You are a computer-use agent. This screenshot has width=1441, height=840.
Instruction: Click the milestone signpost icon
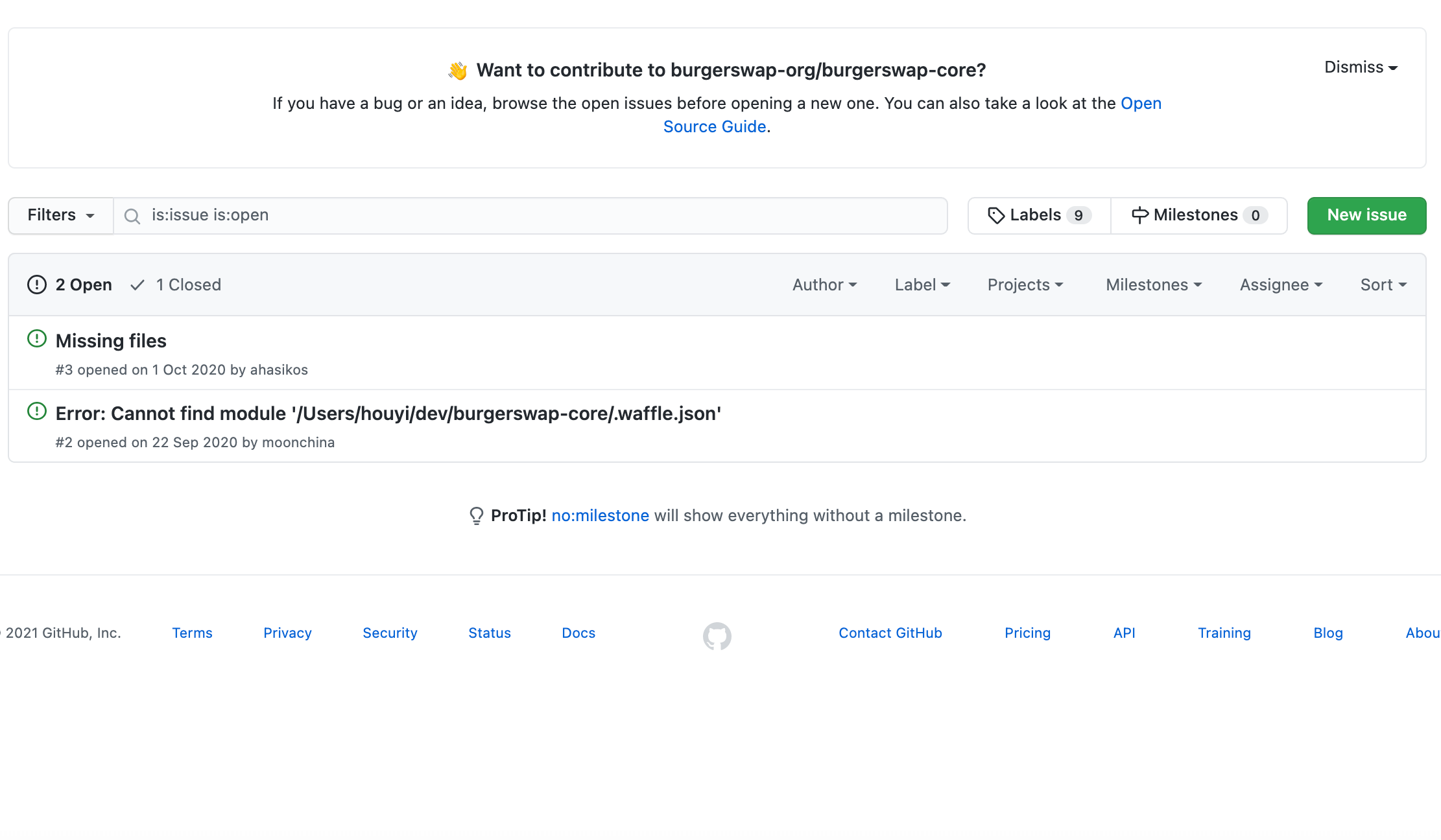[x=1139, y=215]
